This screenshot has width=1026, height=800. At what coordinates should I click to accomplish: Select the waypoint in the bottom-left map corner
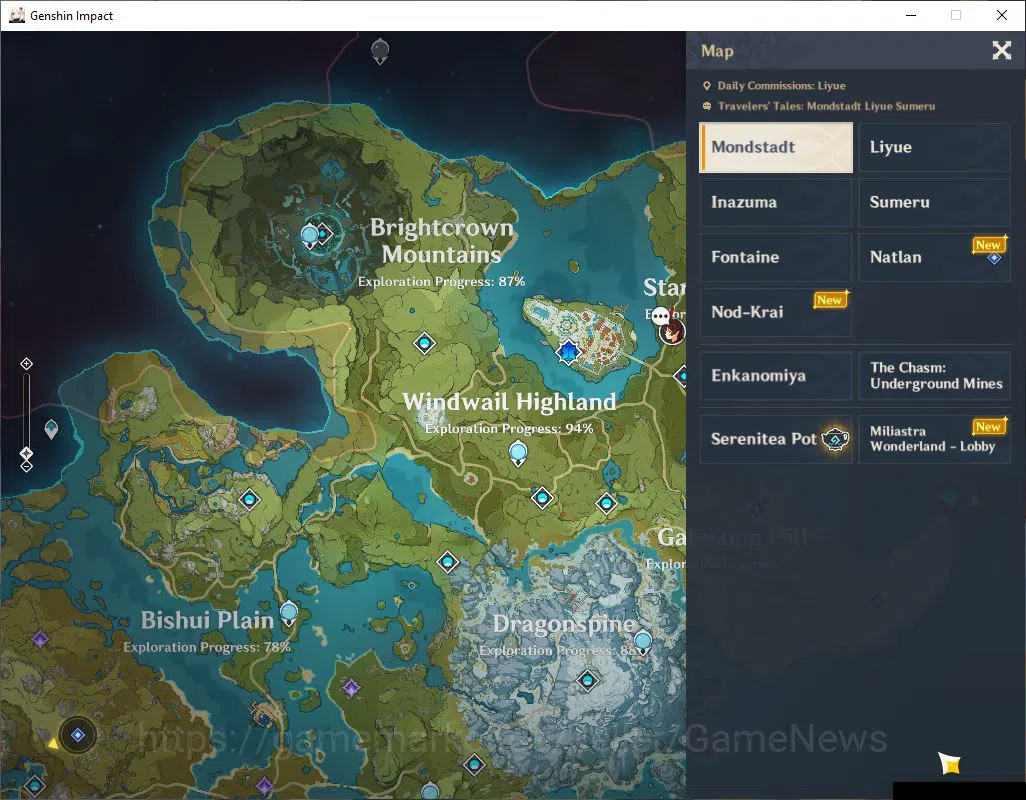(35, 785)
